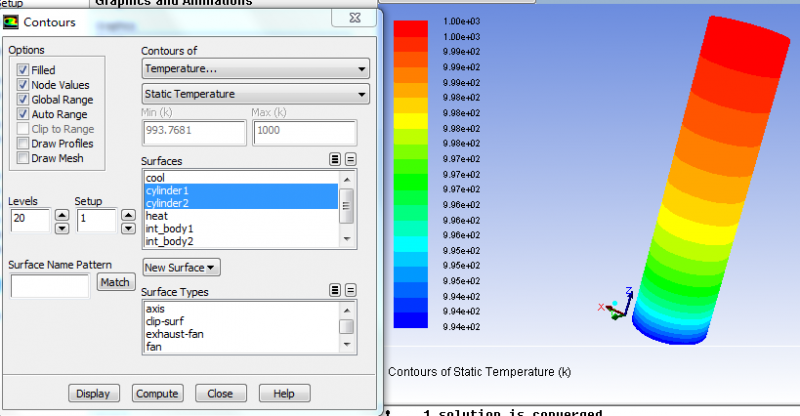800x416 pixels.
Task: Select the cool surface
Action: (x=241, y=178)
